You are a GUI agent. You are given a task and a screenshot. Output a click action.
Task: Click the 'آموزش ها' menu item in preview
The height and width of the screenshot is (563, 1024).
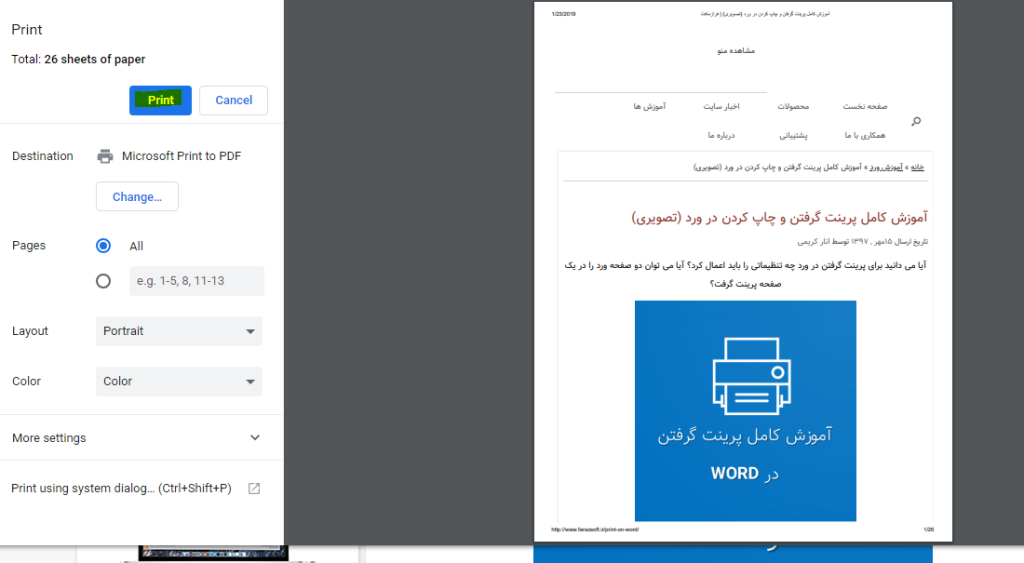[649, 106]
